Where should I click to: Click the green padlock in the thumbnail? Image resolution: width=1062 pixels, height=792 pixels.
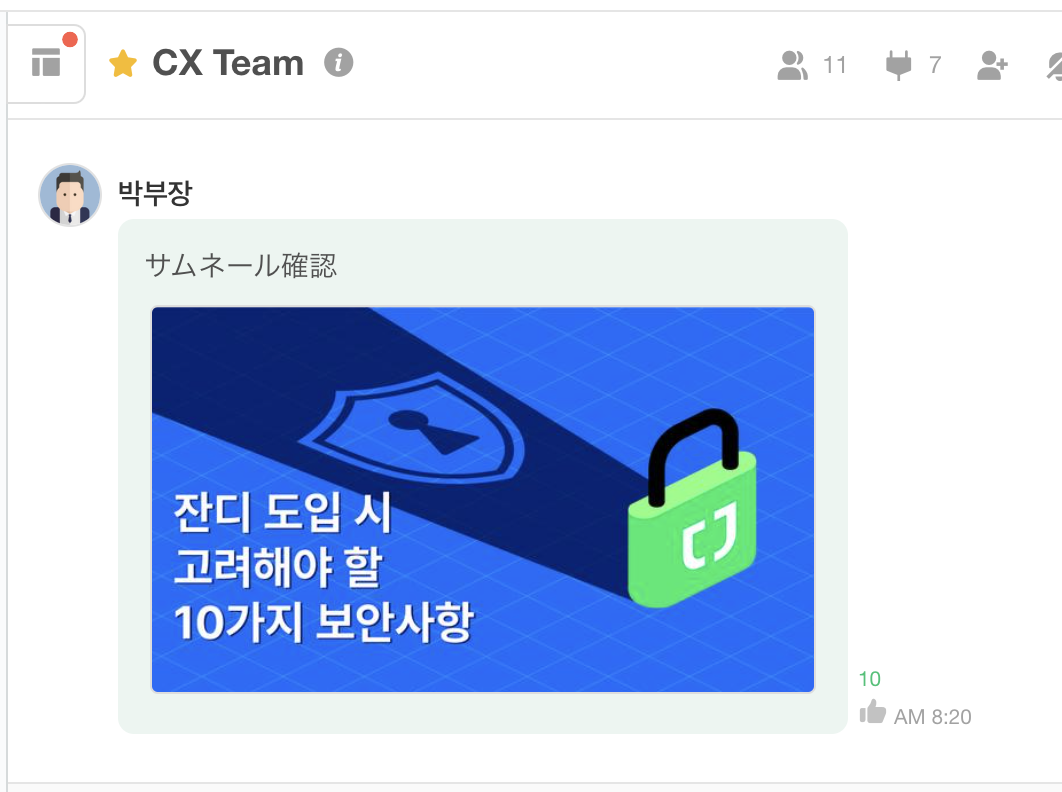[x=692, y=508]
